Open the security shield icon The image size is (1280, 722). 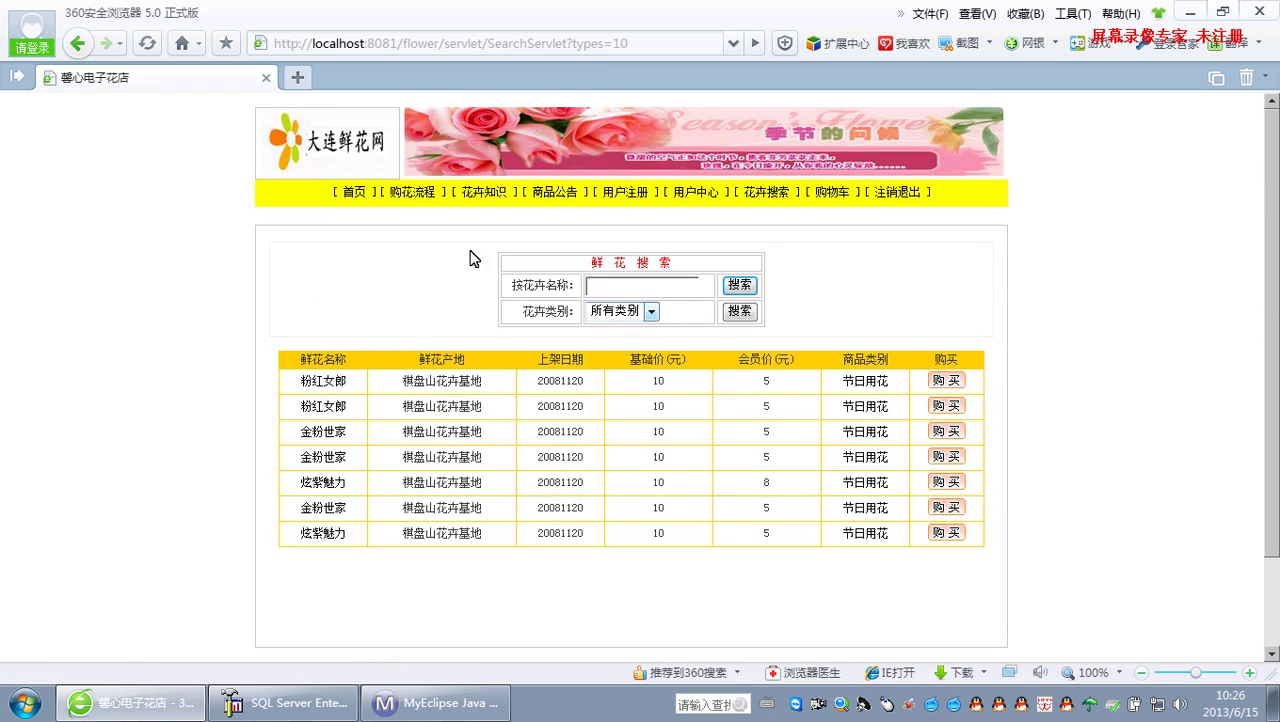click(785, 43)
